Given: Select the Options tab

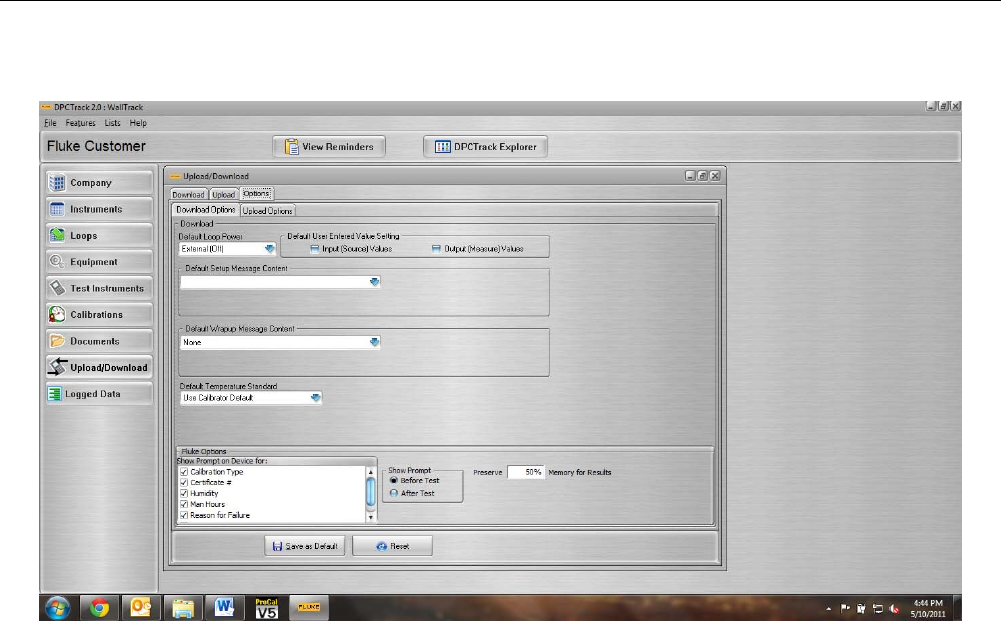Looking at the screenshot, I should click(x=257, y=194).
